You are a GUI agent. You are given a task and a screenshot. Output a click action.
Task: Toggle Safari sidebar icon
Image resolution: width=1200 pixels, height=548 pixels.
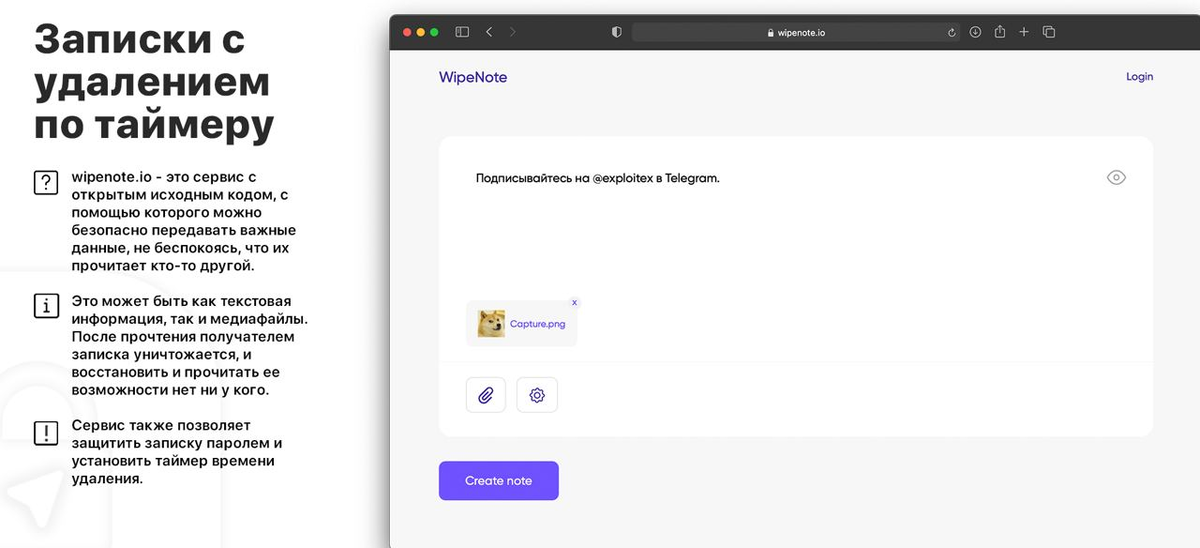pyautogui.click(x=462, y=32)
